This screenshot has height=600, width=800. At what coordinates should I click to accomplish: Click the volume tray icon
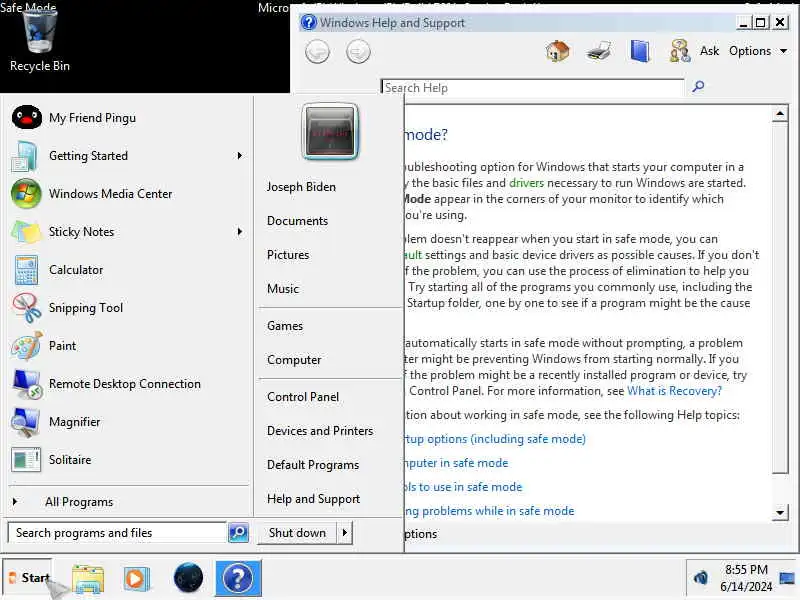(701, 578)
